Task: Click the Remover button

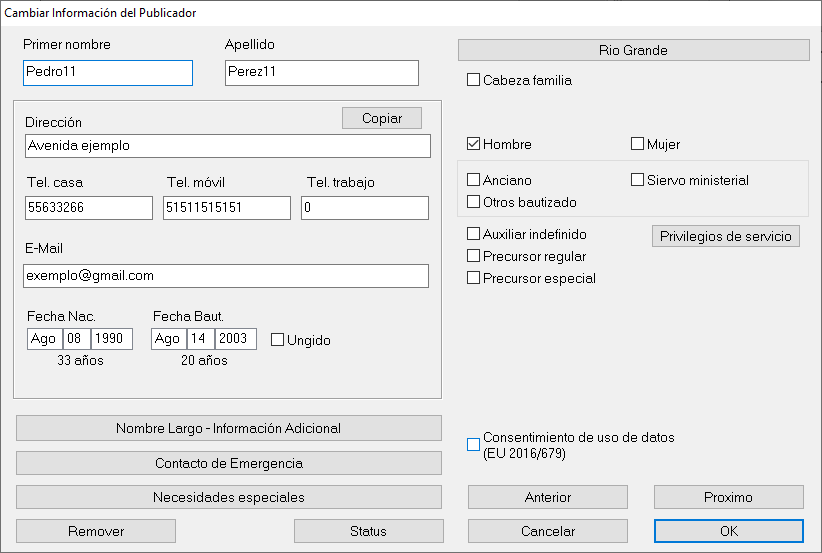Action: click(x=96, y=531)
